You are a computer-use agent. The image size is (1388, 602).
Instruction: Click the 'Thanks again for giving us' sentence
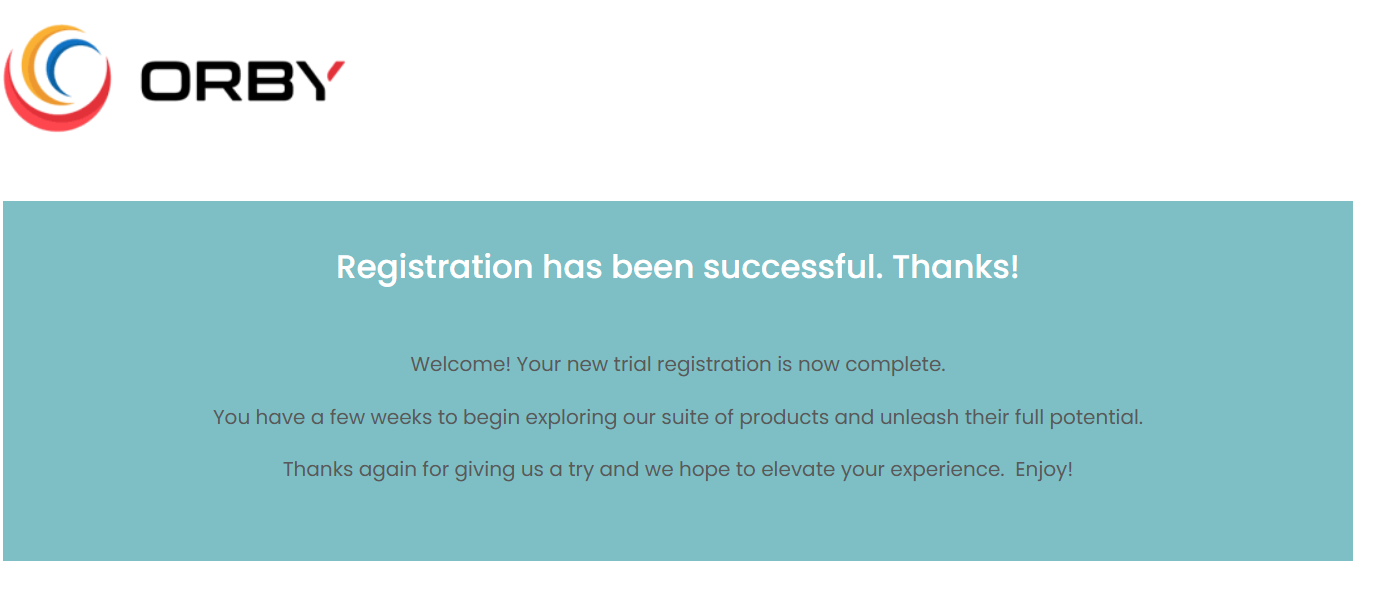pyautogui.click(x=678, y=469)
